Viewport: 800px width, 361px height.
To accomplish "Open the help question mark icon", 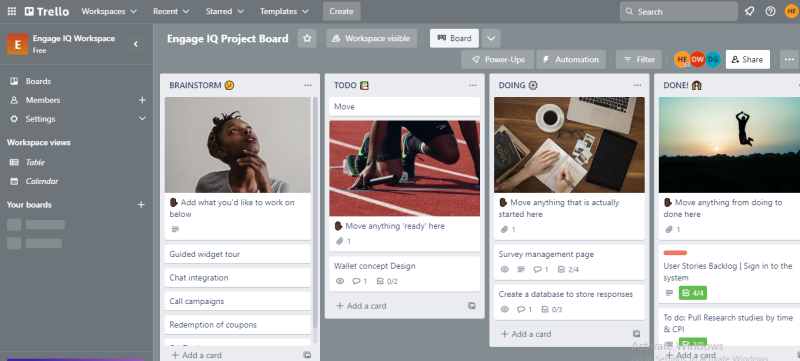I will 770,11.
